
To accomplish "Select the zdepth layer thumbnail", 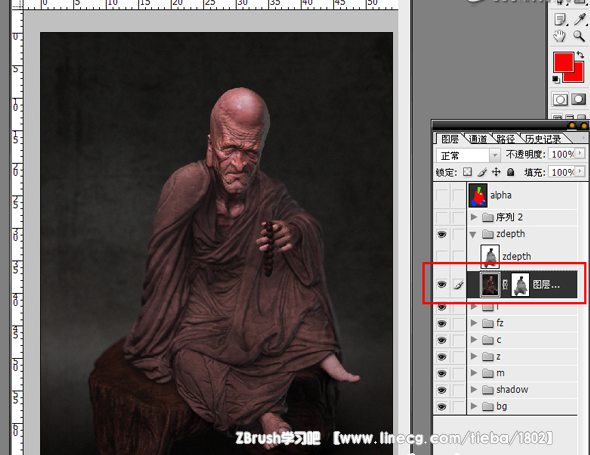I will 490,256.
